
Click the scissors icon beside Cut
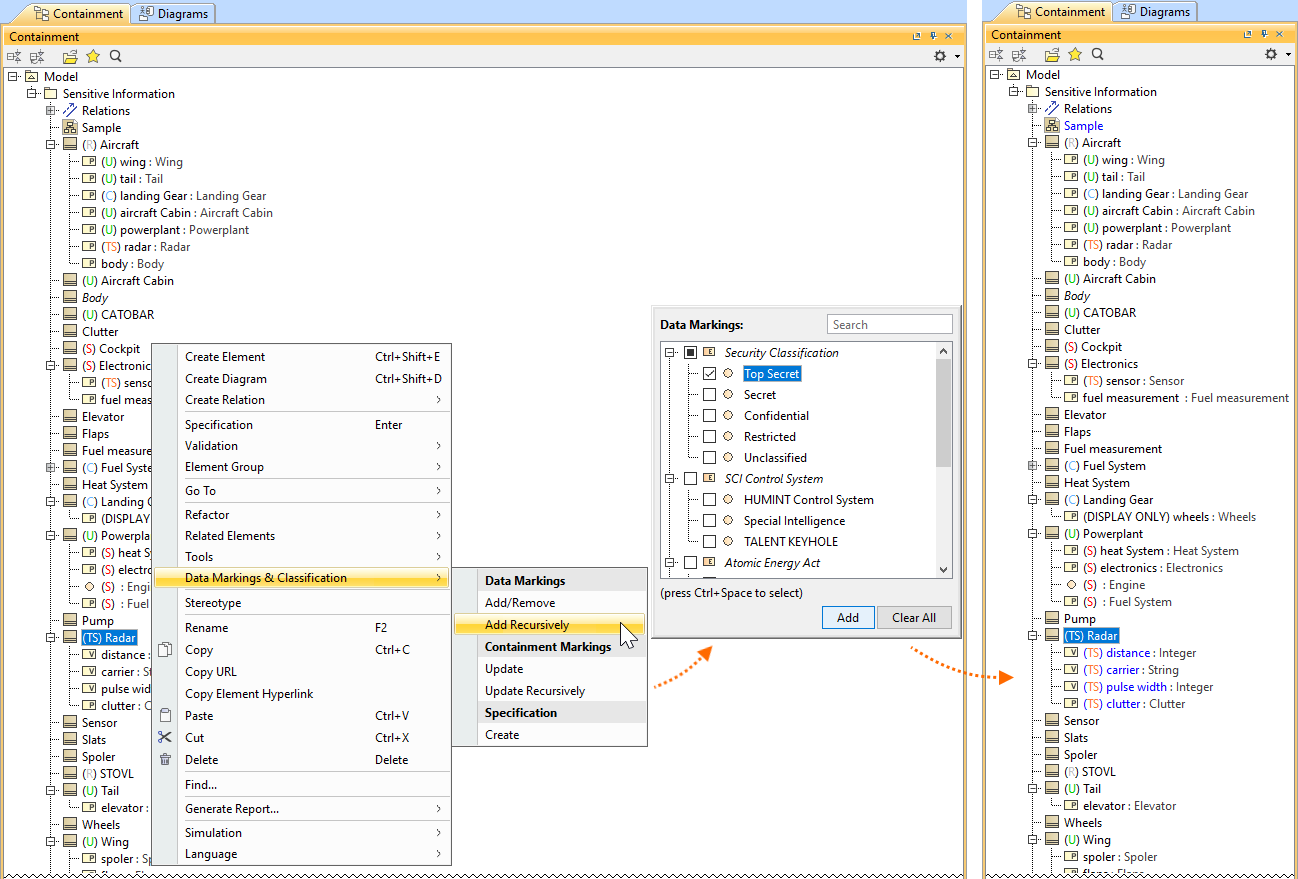166,738
